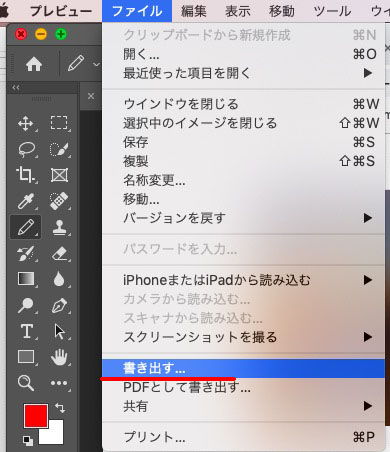
Task: Choose 名称変更... from the menu
Action: [243, 180]
